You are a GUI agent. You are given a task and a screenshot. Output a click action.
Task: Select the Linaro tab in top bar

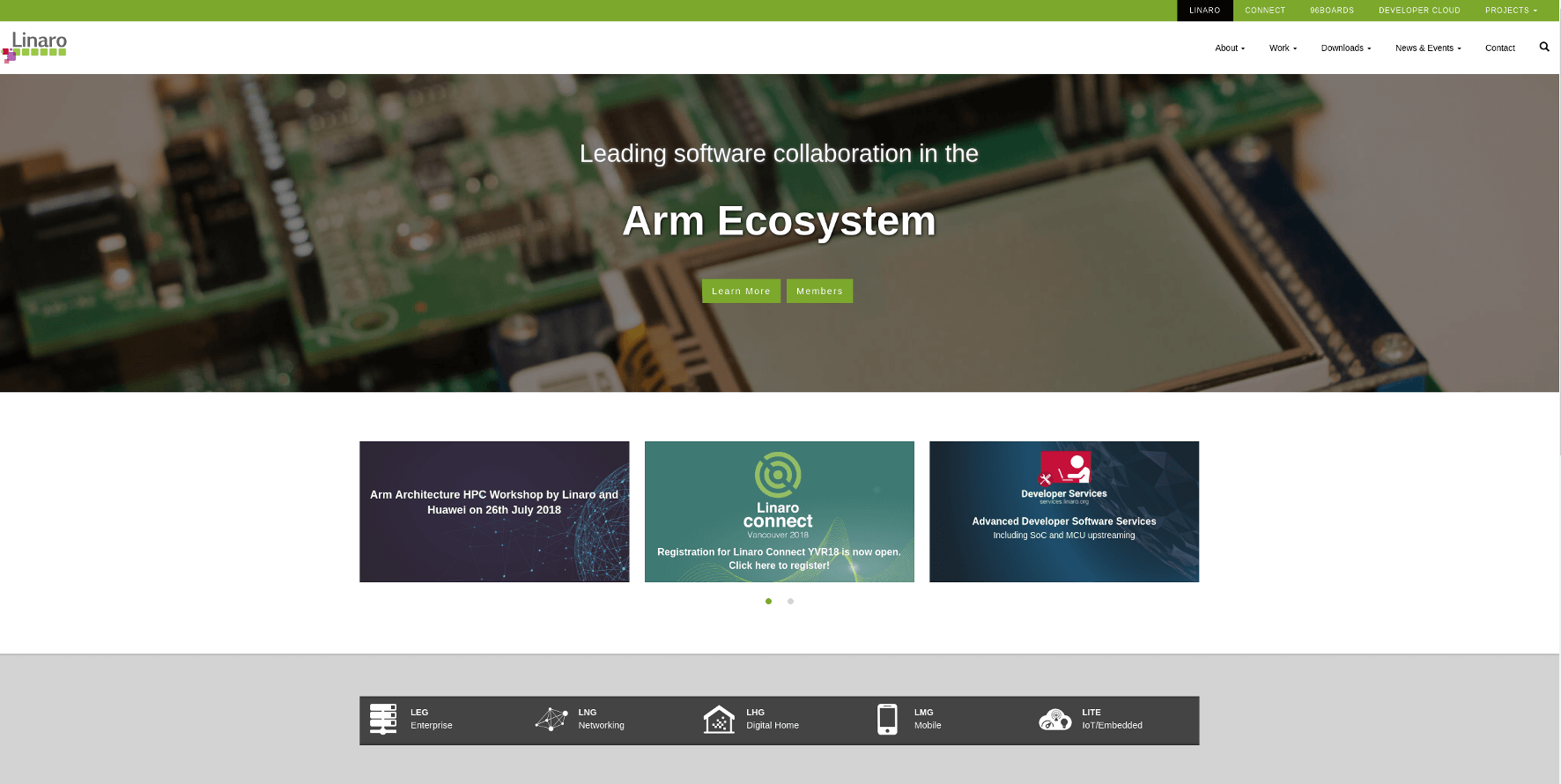point(1205,11)
